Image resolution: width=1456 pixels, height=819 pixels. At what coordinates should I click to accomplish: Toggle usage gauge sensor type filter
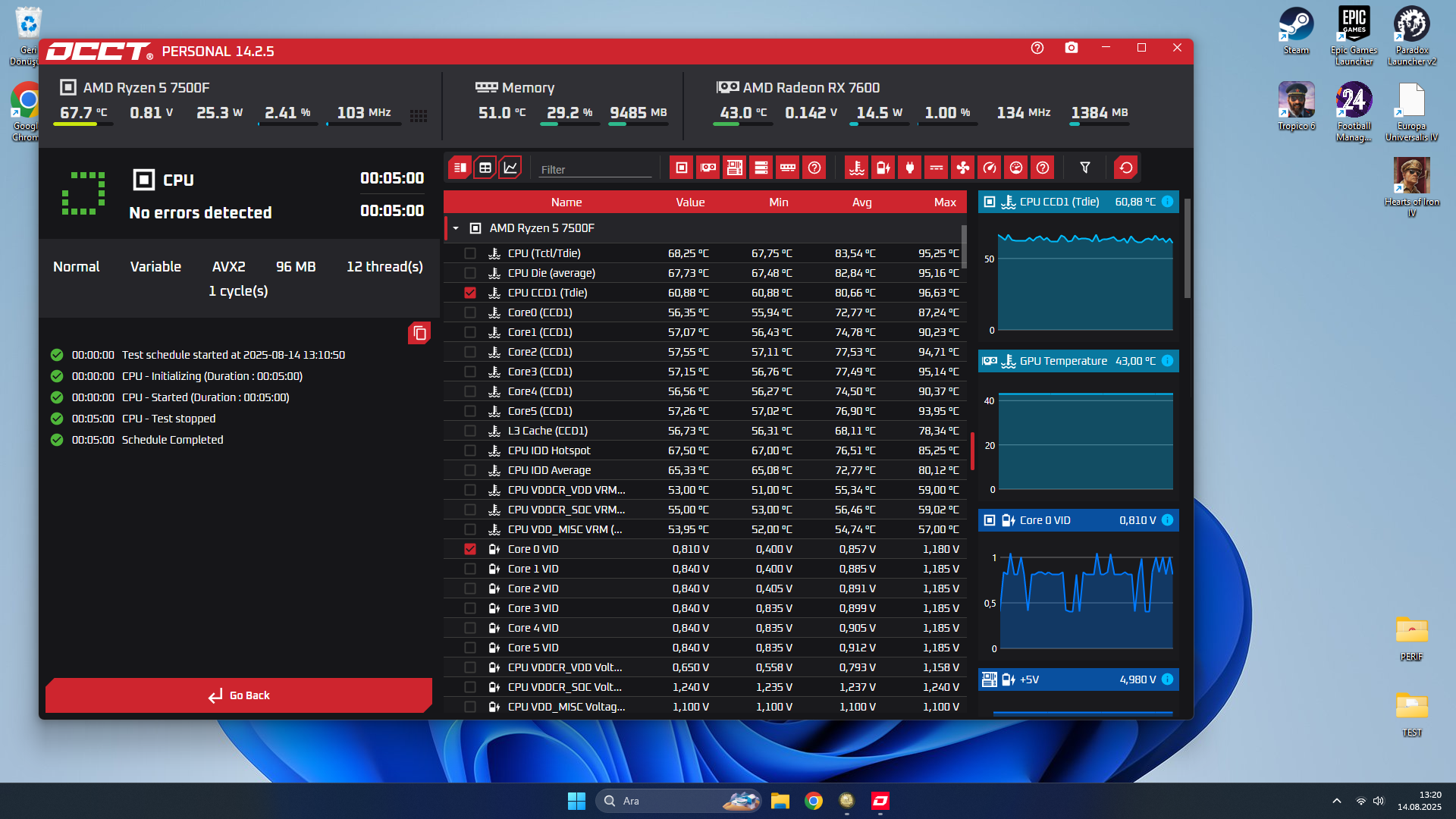1016,168
